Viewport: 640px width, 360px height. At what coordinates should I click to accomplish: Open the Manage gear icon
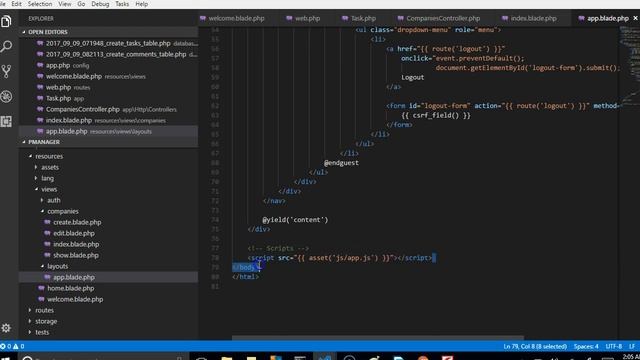6,328
